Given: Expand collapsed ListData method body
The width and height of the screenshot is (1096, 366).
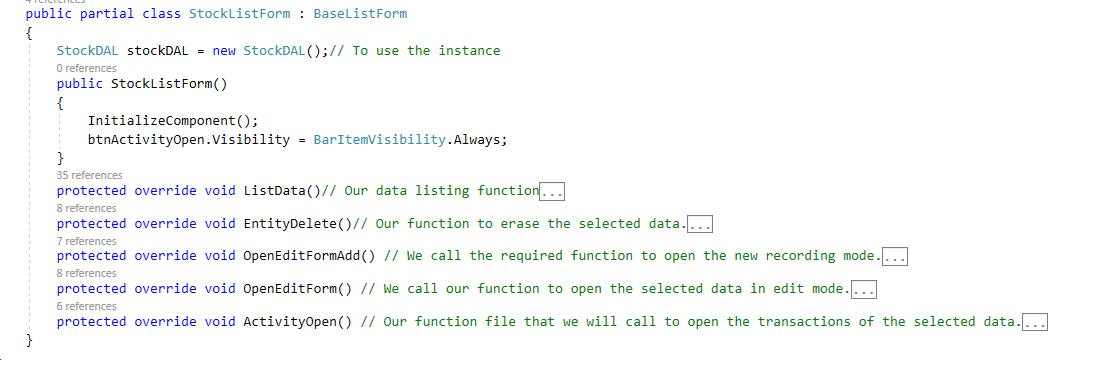Looking at the screenshot, I should tap(552, 191).
